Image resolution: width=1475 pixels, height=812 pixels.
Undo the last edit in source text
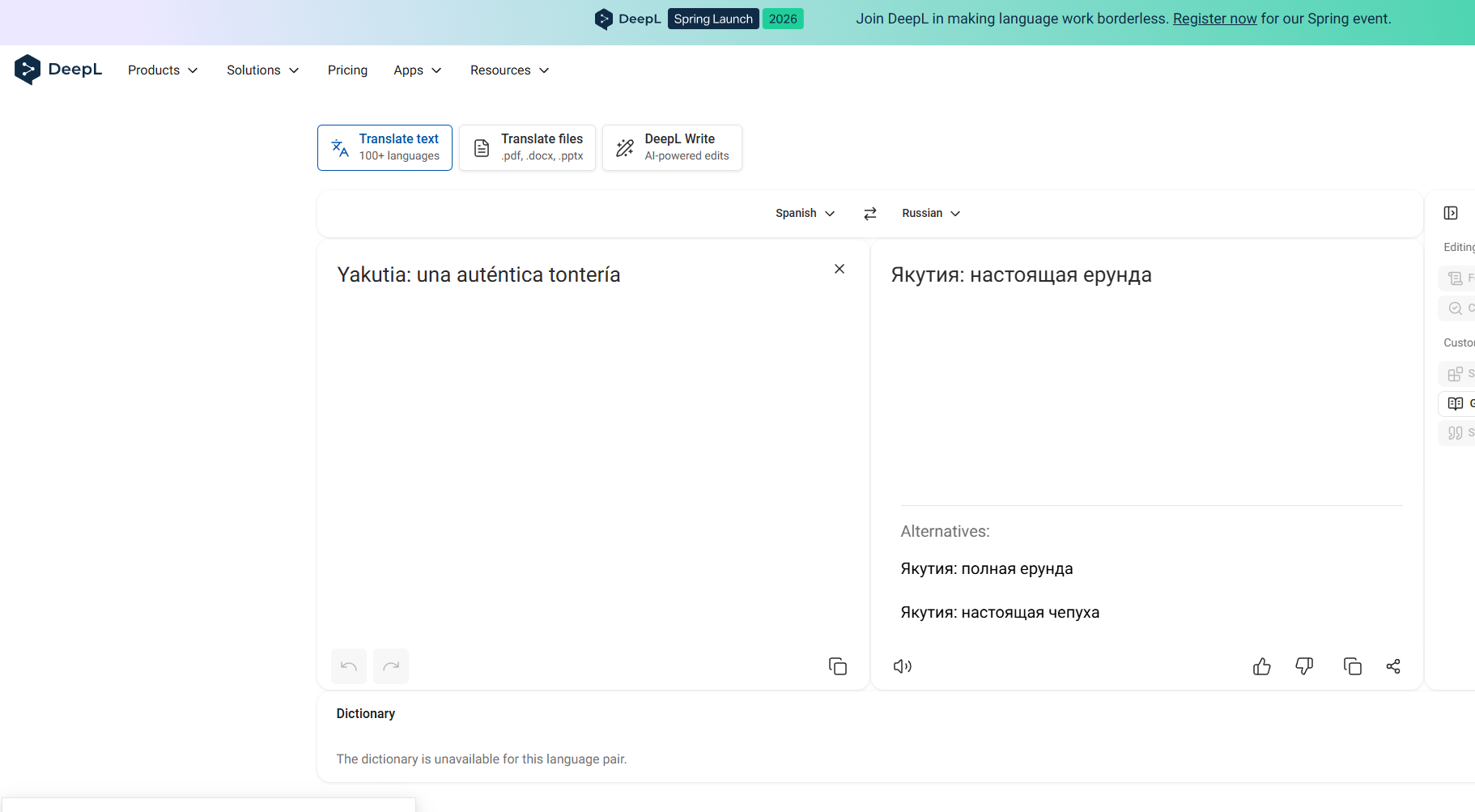pos(349,666)
